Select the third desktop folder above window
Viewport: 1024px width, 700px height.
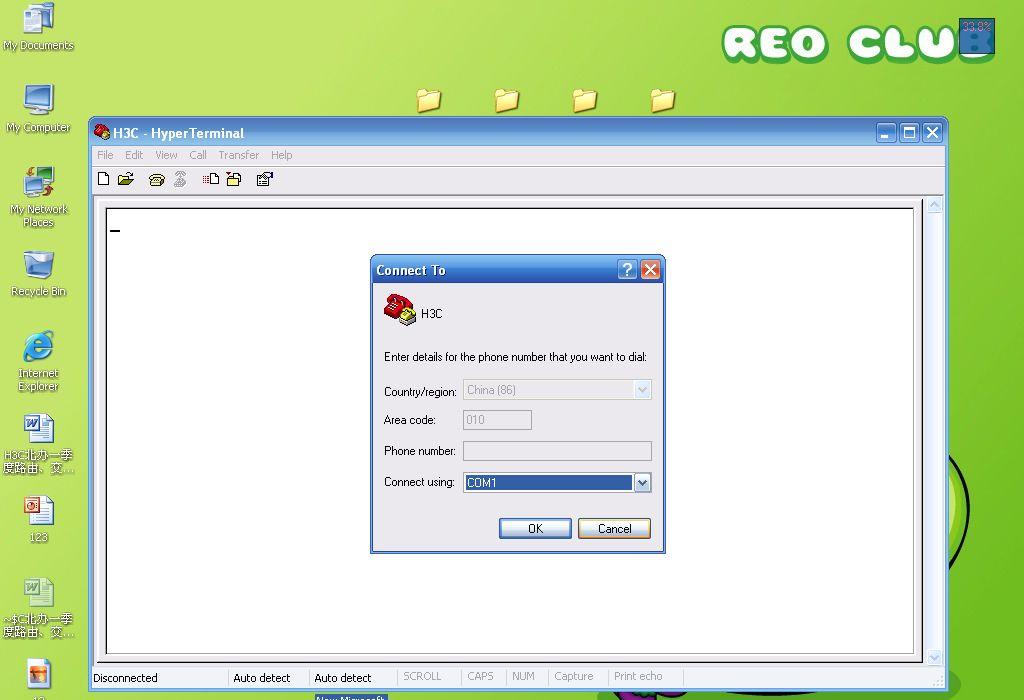point(584,101)
